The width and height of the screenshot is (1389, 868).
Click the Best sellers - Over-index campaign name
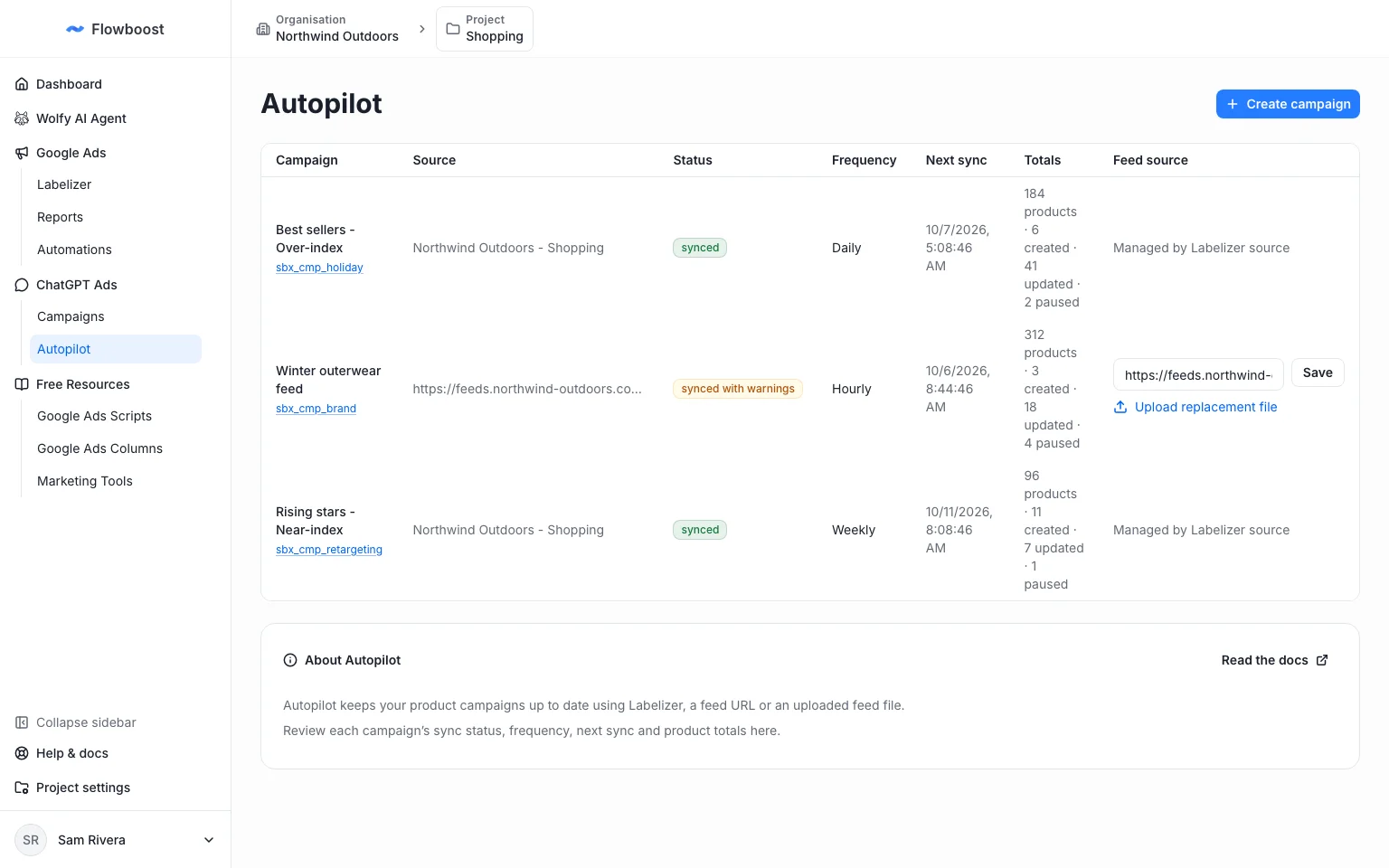[316, 239]
